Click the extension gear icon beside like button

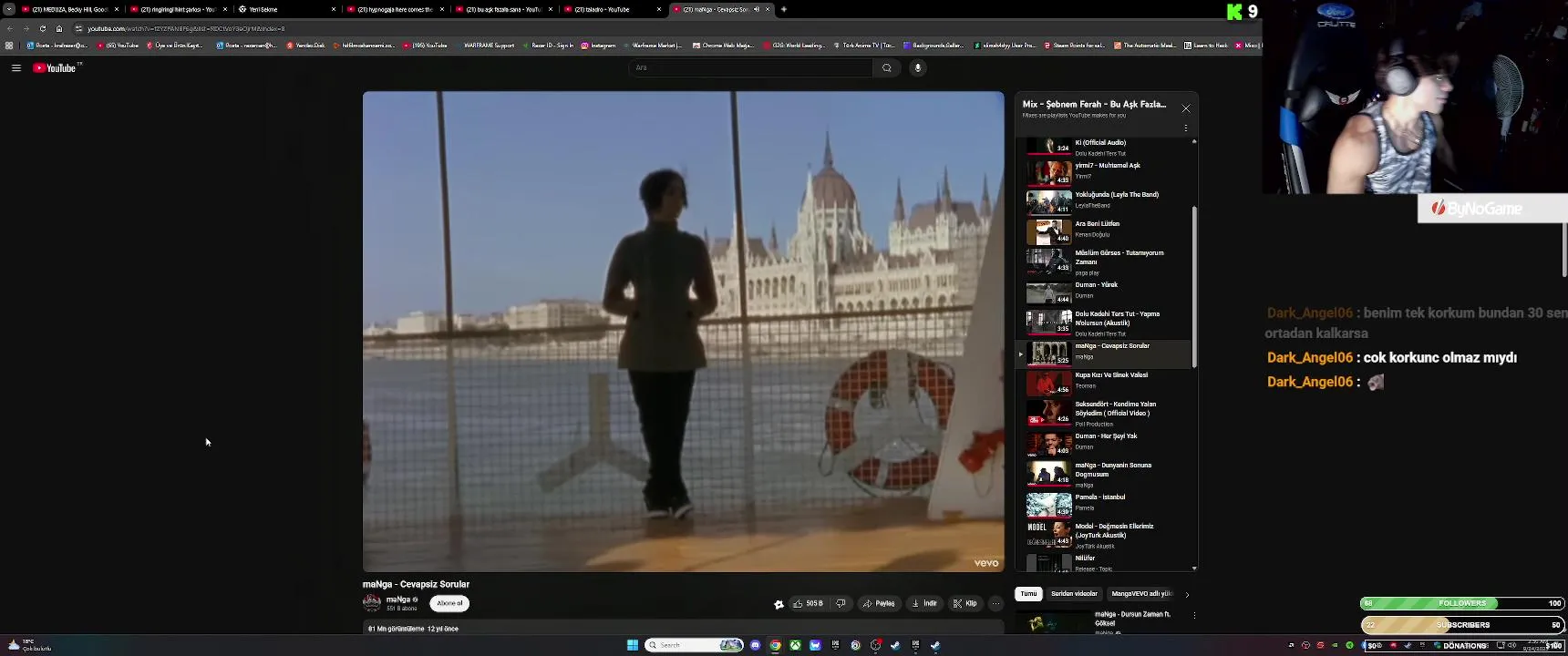tap(779, 603)
